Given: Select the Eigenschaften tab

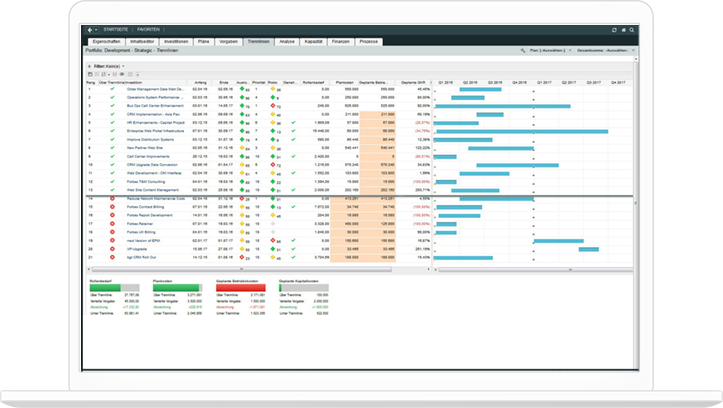Looking at the screenshot, I should 105,40.
